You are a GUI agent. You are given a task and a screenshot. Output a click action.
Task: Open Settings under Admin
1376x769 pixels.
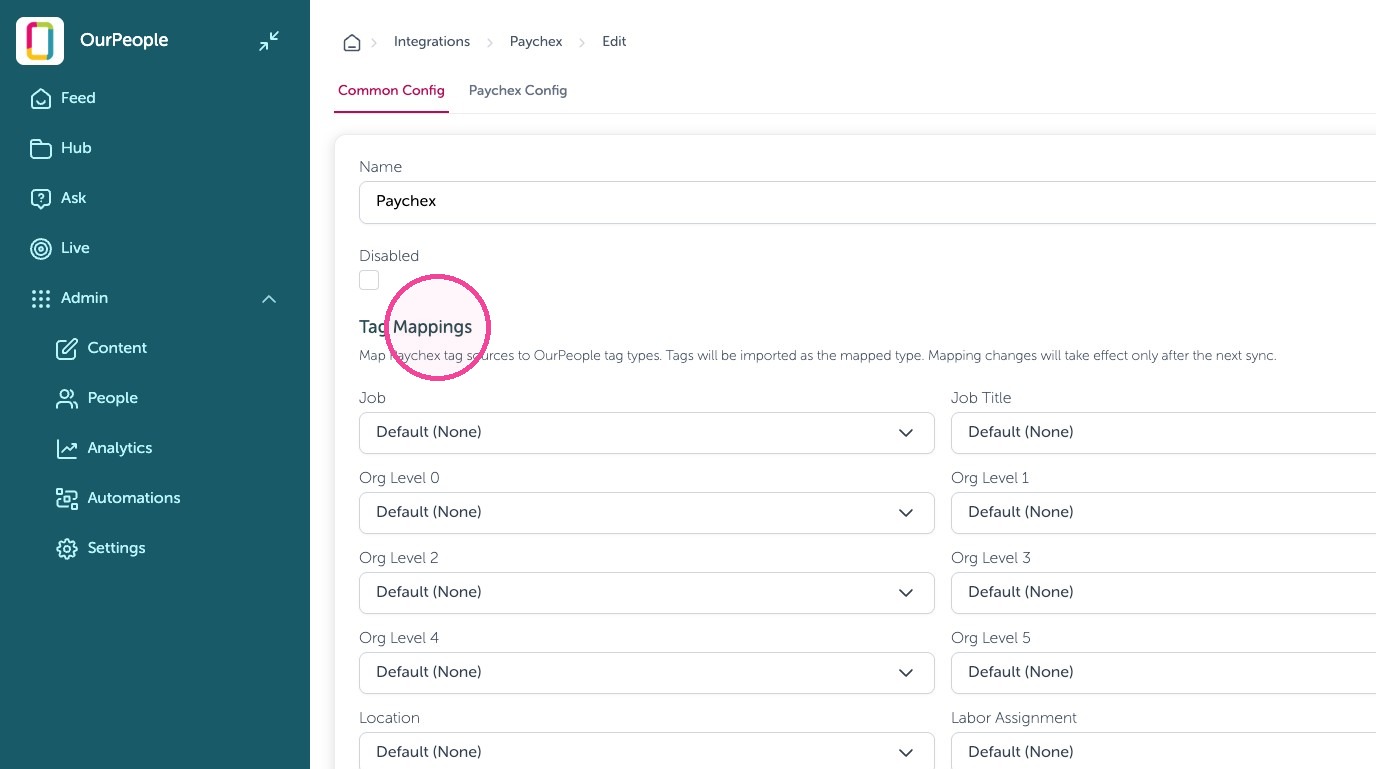(116, 548)
